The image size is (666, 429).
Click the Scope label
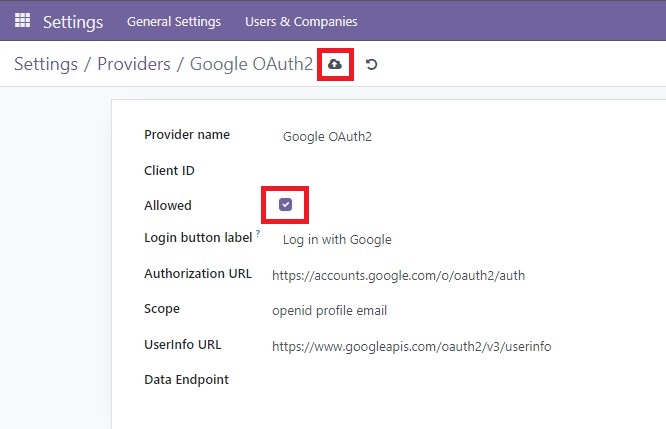click(162, 309)
